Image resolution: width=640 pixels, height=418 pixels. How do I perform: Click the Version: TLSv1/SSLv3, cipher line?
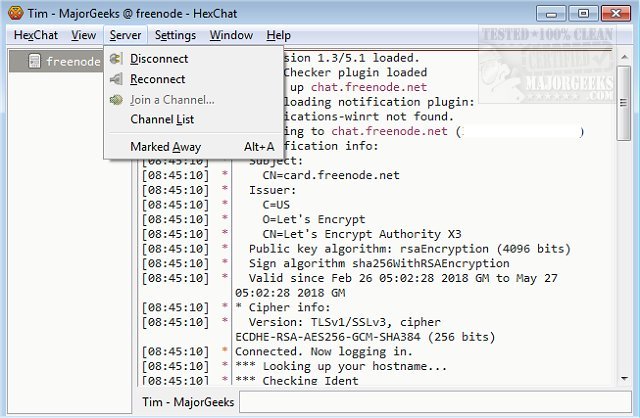tap(344, 322)
